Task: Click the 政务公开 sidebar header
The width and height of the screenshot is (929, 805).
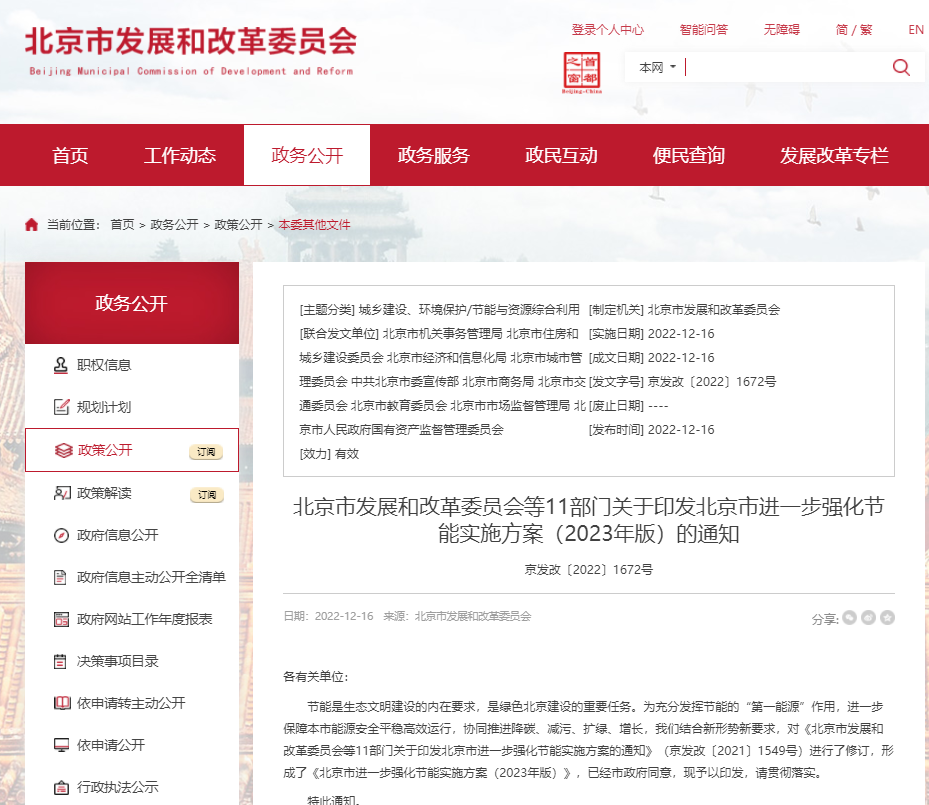Action: 132,303
